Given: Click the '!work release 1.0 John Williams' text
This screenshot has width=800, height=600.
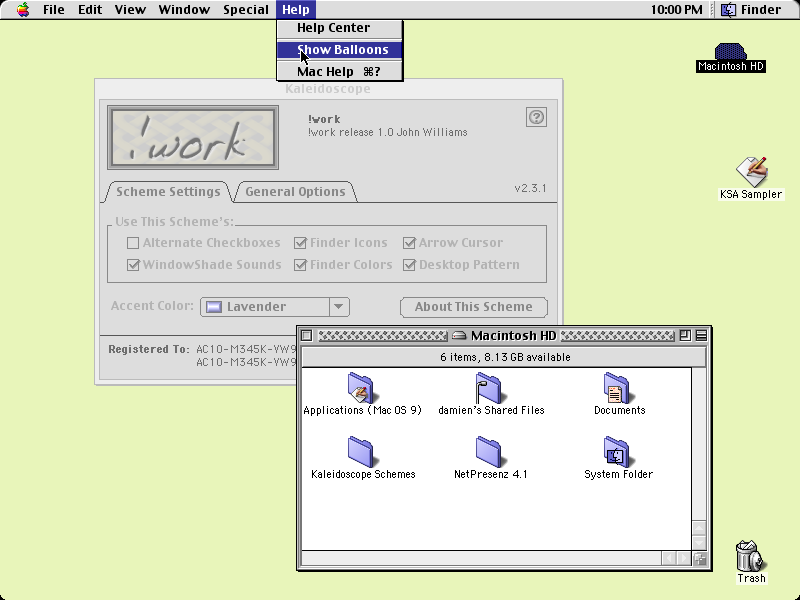Looking at the screenshot, I should click(x=387, y=133).
